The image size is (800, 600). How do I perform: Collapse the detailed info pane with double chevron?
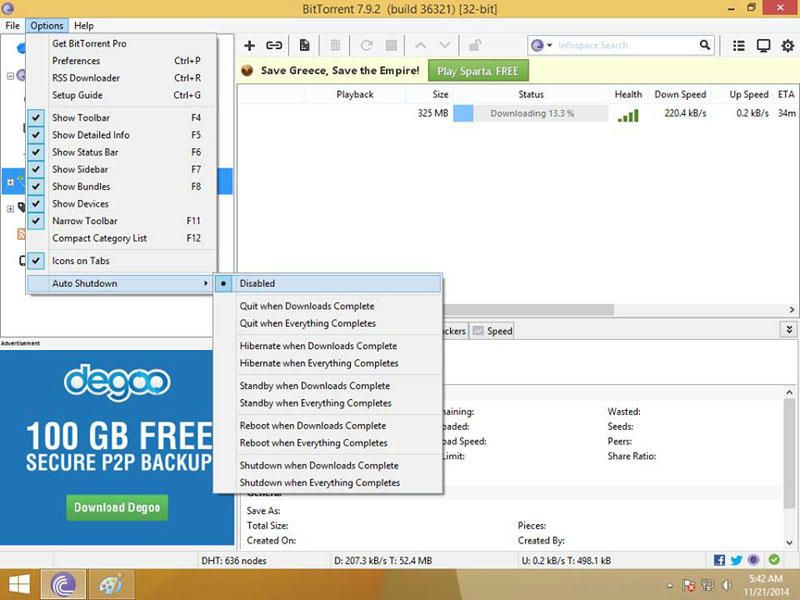click(x=789, y=330)
